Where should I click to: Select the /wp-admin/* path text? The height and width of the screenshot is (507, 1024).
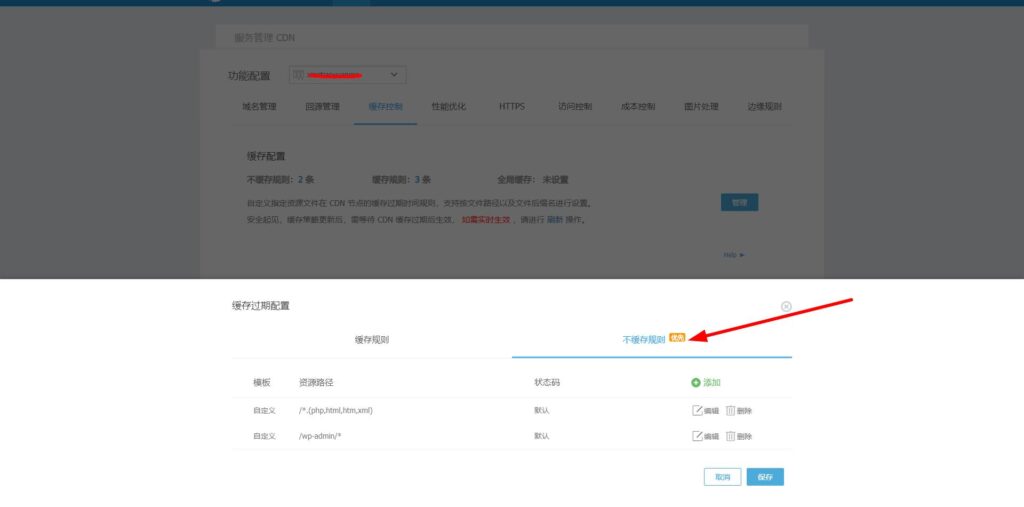click(x=320, y=436)
